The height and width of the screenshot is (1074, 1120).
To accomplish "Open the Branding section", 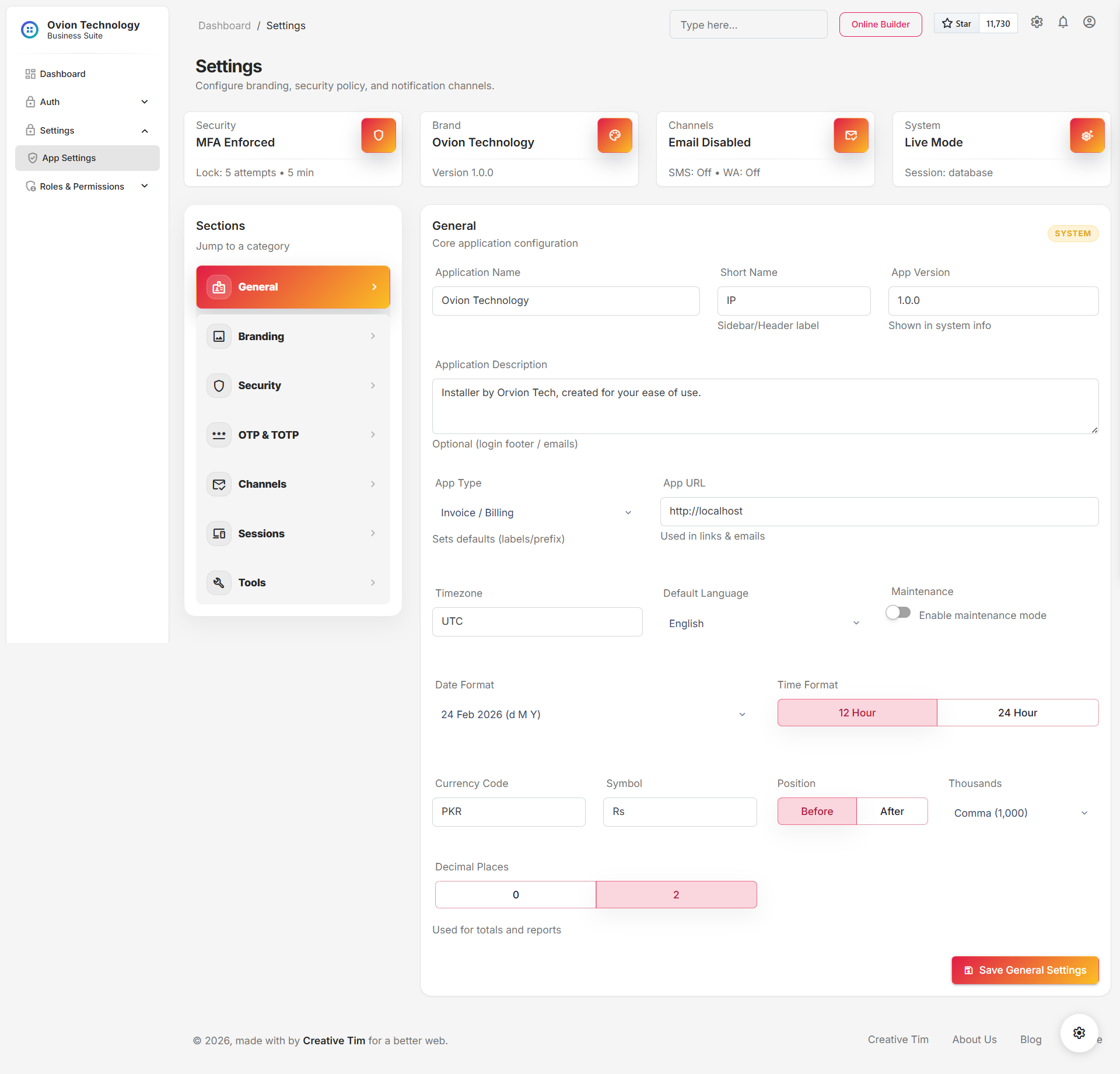I will click(293, 336).
